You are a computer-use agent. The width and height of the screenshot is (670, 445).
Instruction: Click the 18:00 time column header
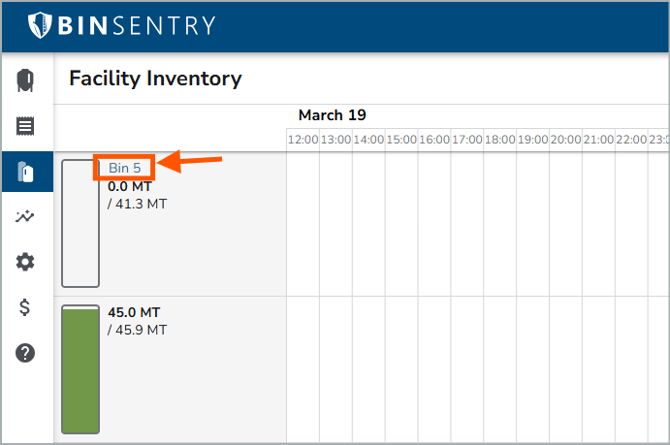click(500, 140)
